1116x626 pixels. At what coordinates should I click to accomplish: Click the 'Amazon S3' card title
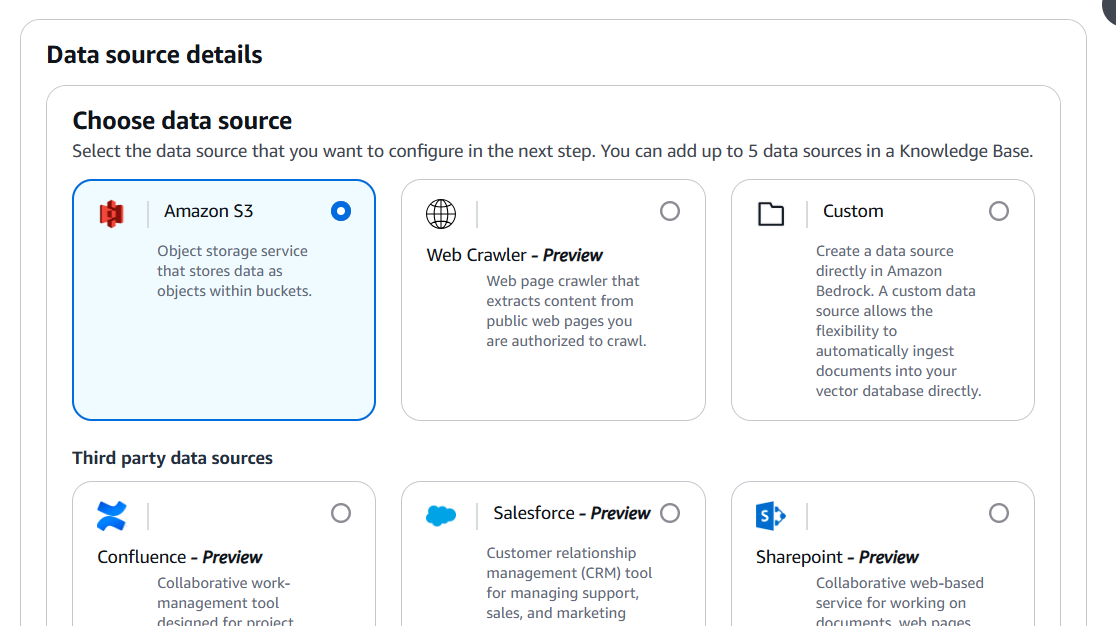209,211
